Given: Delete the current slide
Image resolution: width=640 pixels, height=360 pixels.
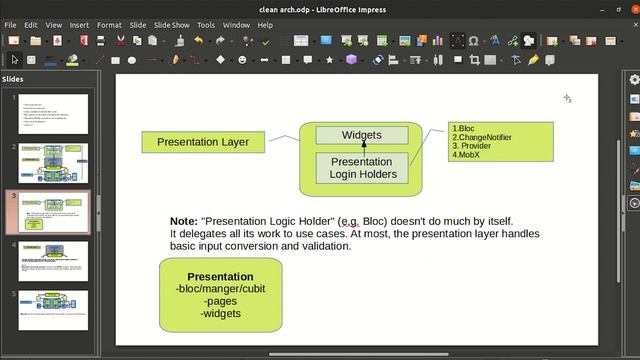Looking at the screenshot, I should 591,40.
